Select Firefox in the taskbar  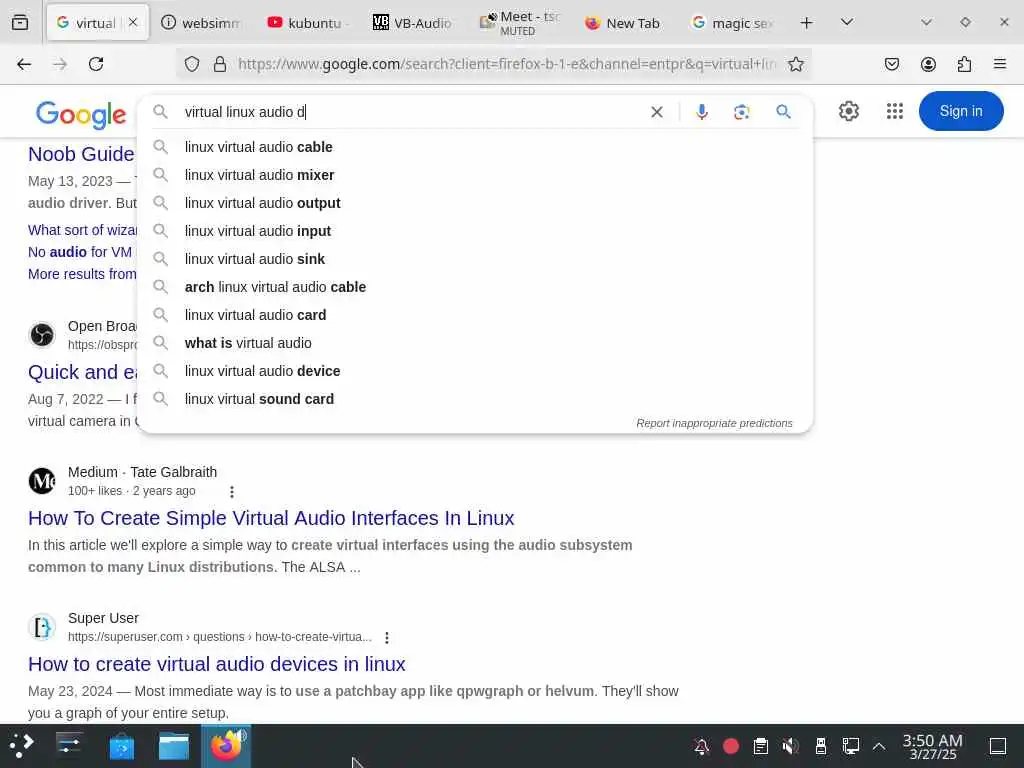pos(226,746)
